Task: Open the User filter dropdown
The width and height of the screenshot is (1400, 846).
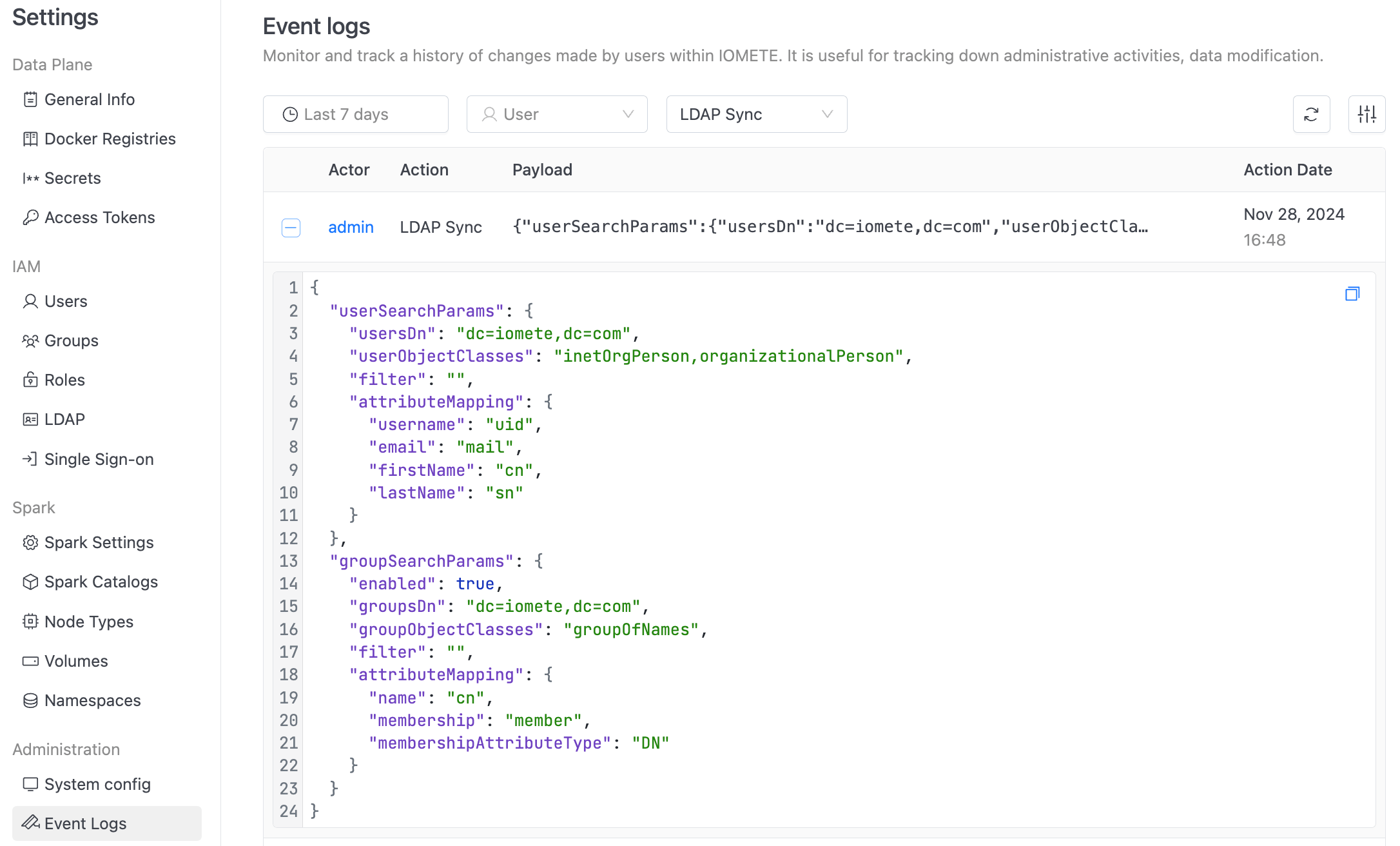Action: pos(557,114)
